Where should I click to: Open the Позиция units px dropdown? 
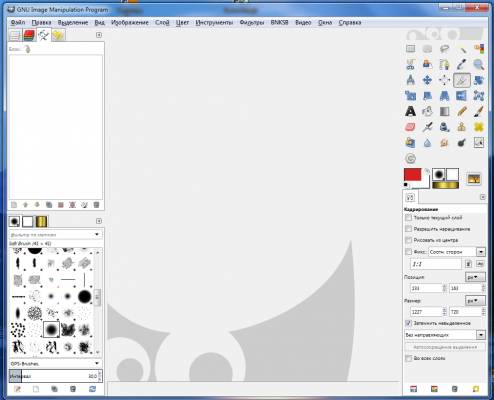(x=475, y=277)
